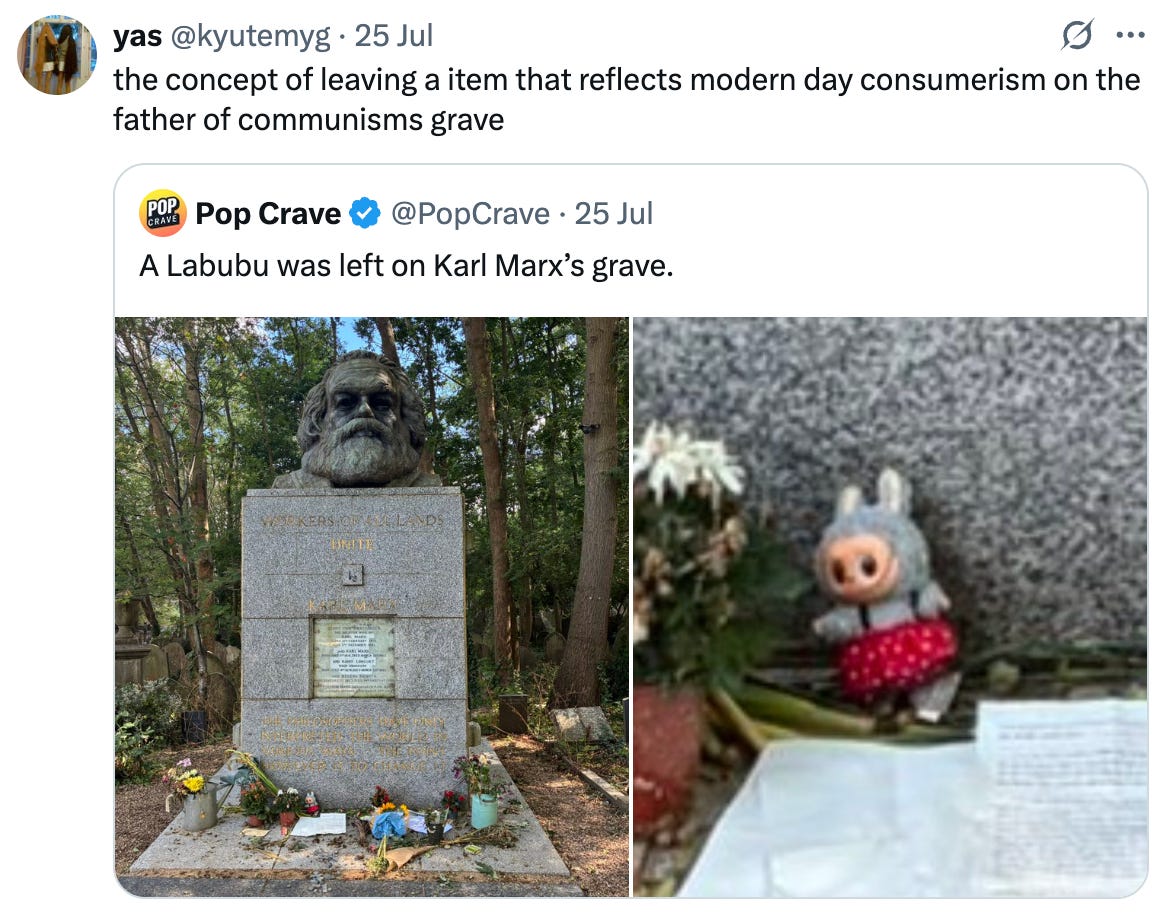This screenshot has height=918, width=1166.
Task: Open the Karl Marx gravestone photo
Action: coord(372,607)
